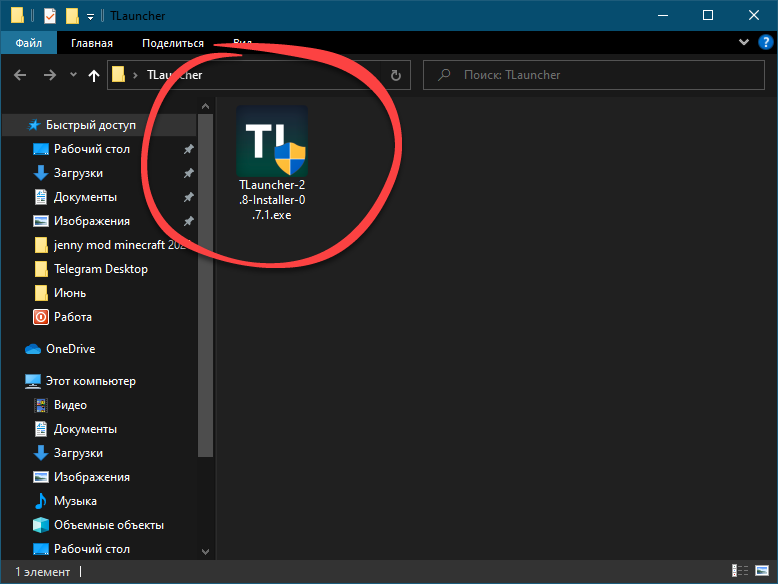Switch to large thumbnails view
778x584 pixels.
tap(763, 572)
